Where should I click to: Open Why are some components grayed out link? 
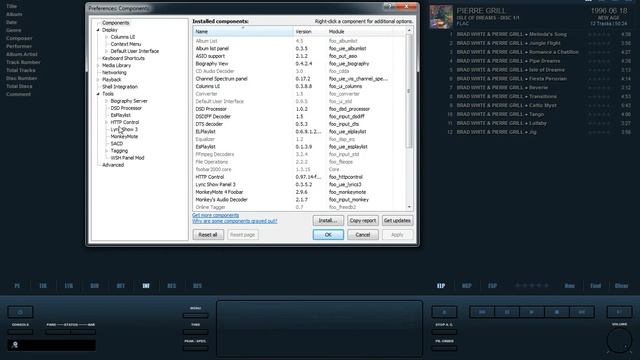(235, 221)
